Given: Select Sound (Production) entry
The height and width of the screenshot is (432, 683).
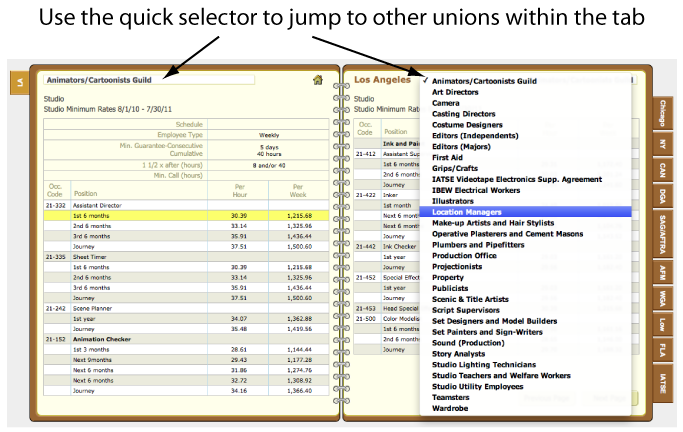Looking at the screenshot, I should tap(468, 343).
